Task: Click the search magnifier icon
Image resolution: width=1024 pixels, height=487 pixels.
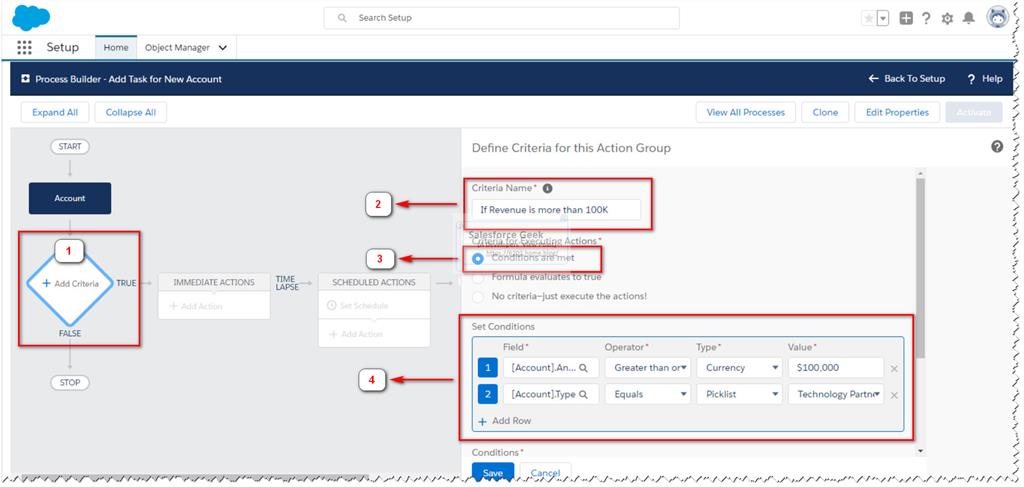Action: point(342,18)
